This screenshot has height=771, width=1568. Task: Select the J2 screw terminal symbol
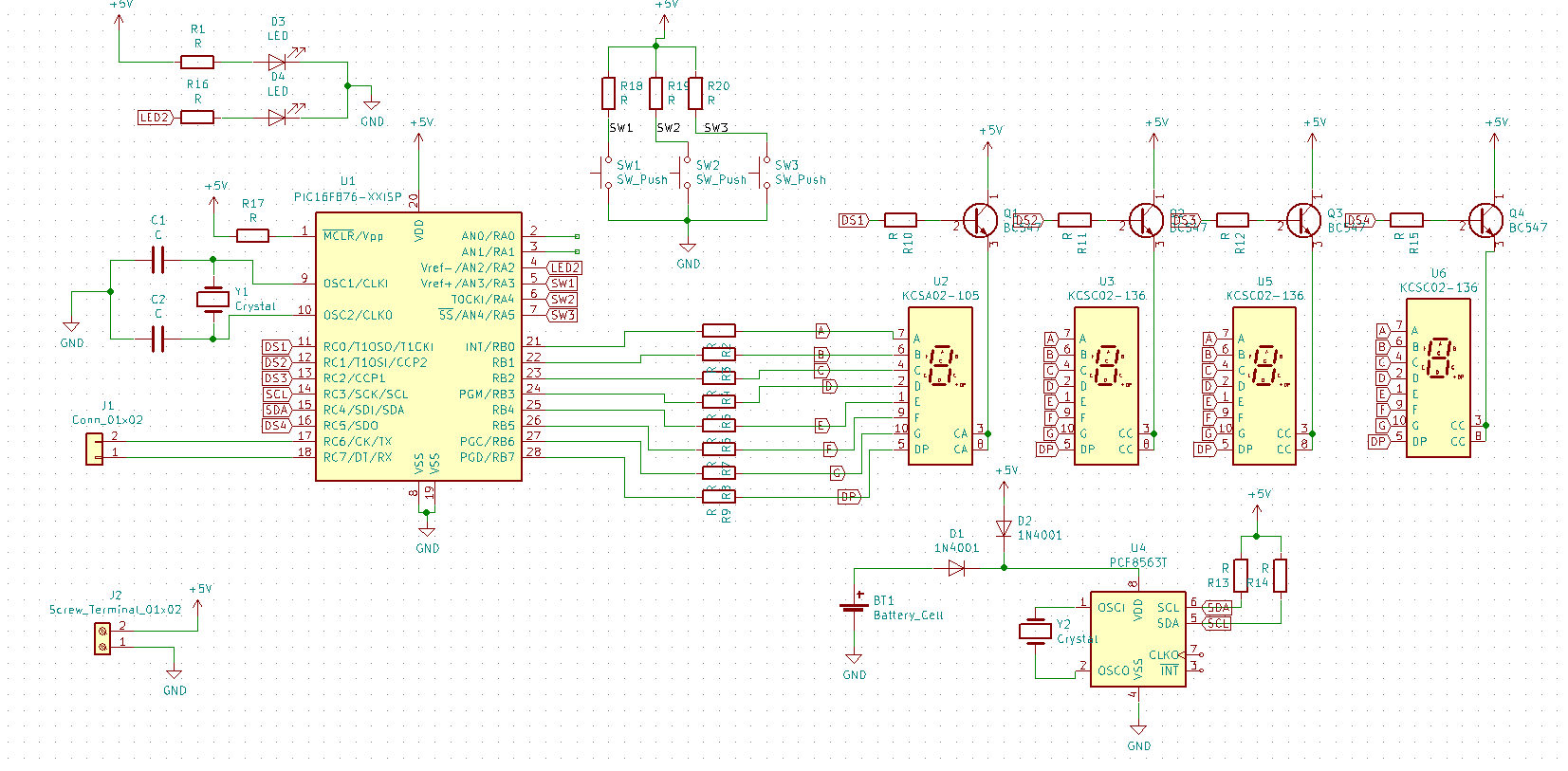(x=102, y=638)
